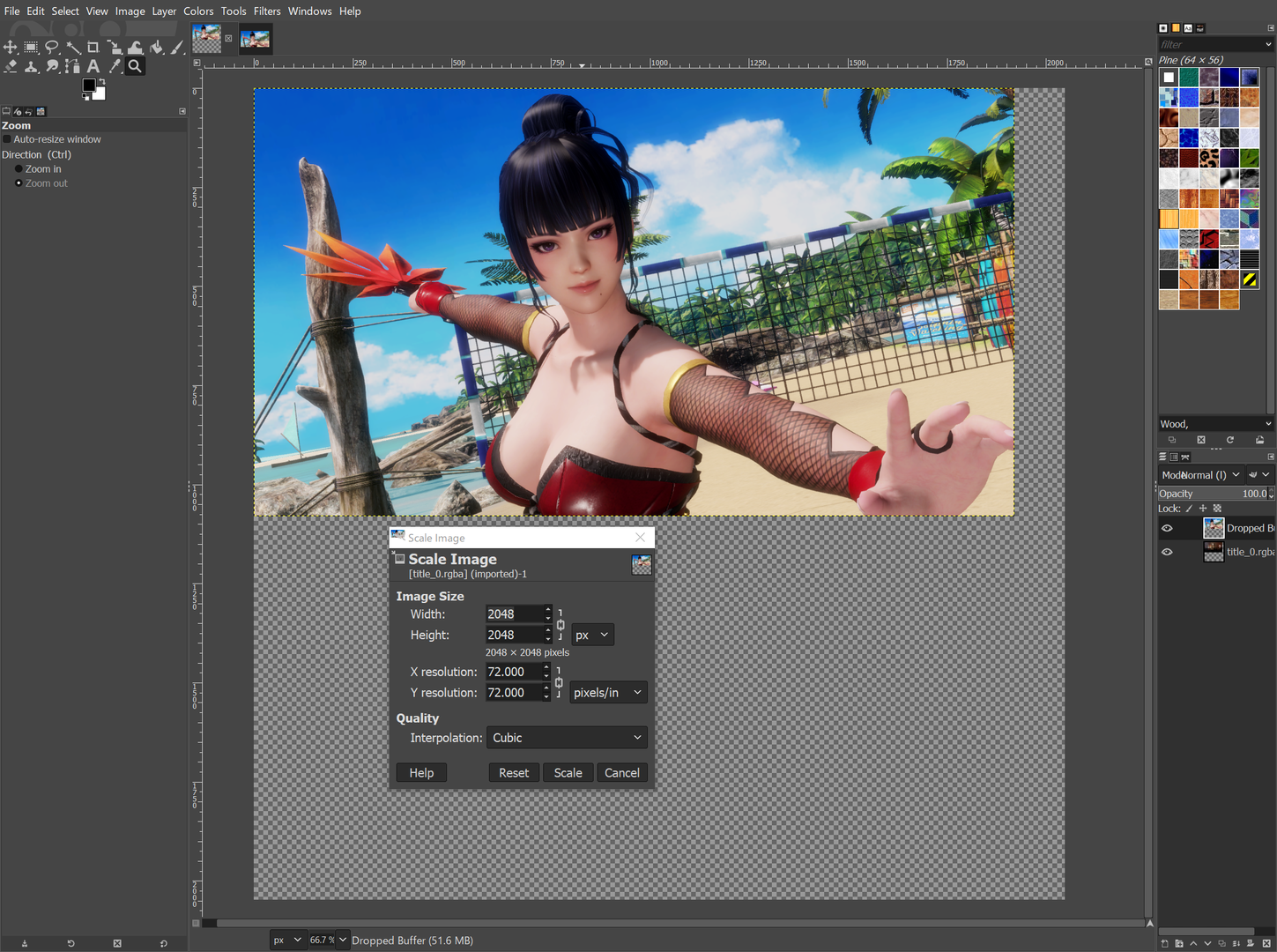Click the X resolution field
This screenshot has width=1277, height=952.
tap(513, 672)
